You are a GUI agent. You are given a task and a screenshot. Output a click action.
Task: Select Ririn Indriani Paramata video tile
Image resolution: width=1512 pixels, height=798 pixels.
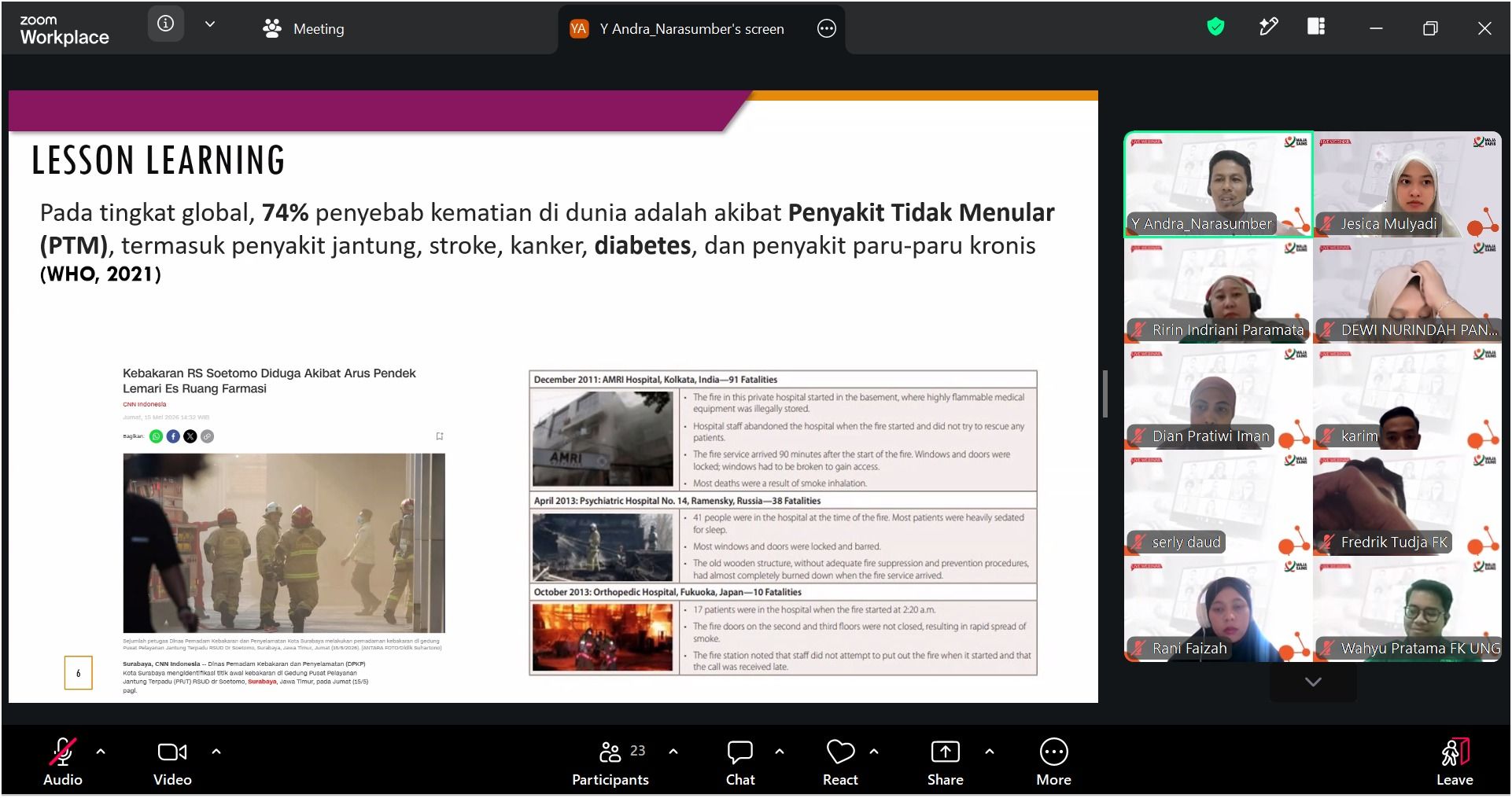tap(1219, 290)
